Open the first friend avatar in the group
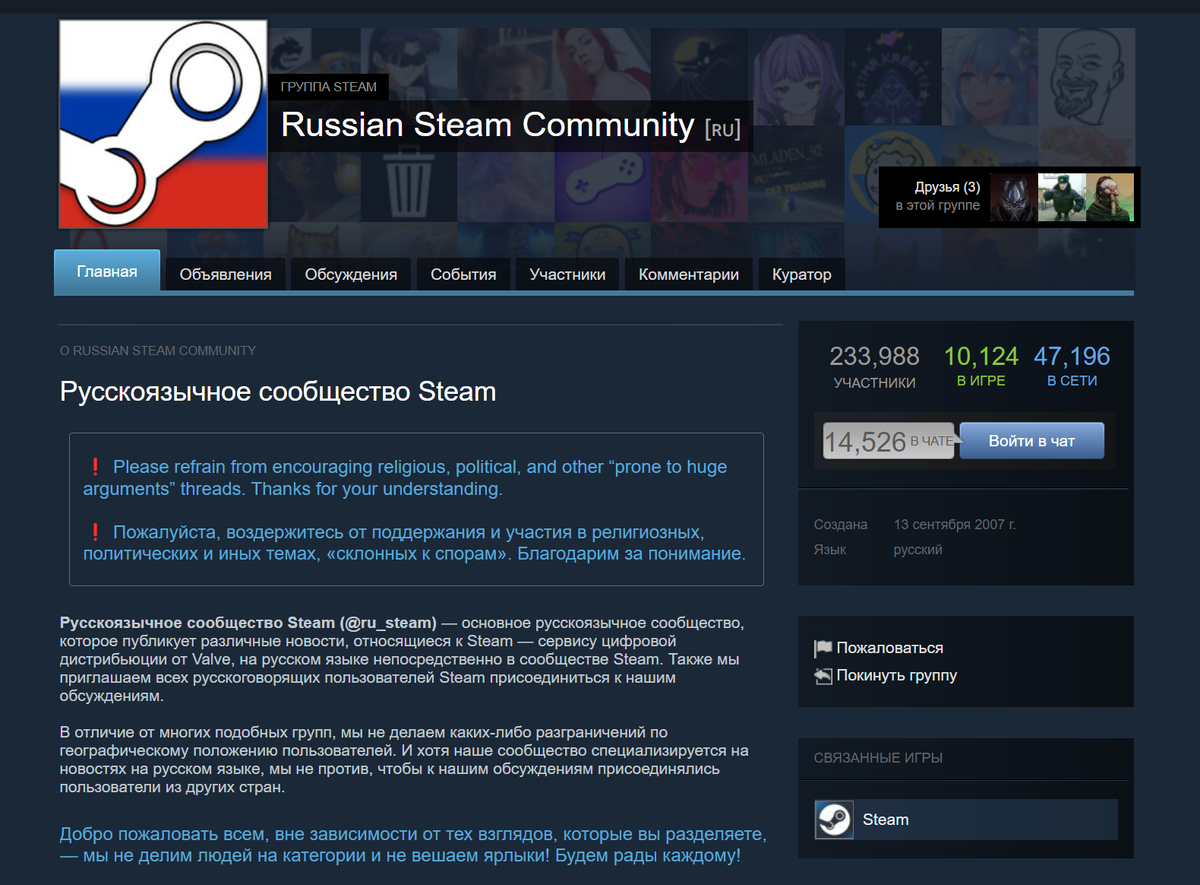 tap(1014, 197)
